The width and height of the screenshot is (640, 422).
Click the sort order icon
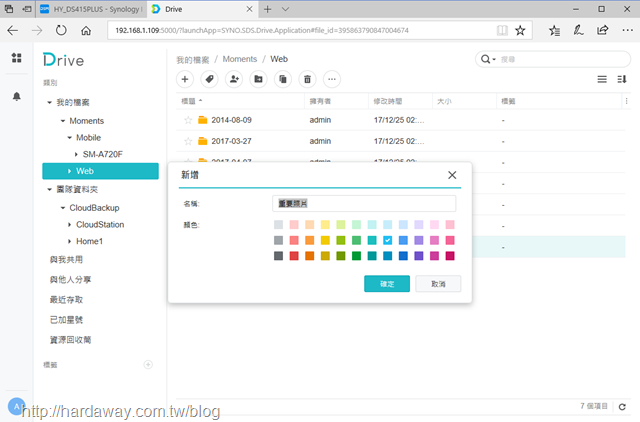click(x=622, y=79)
